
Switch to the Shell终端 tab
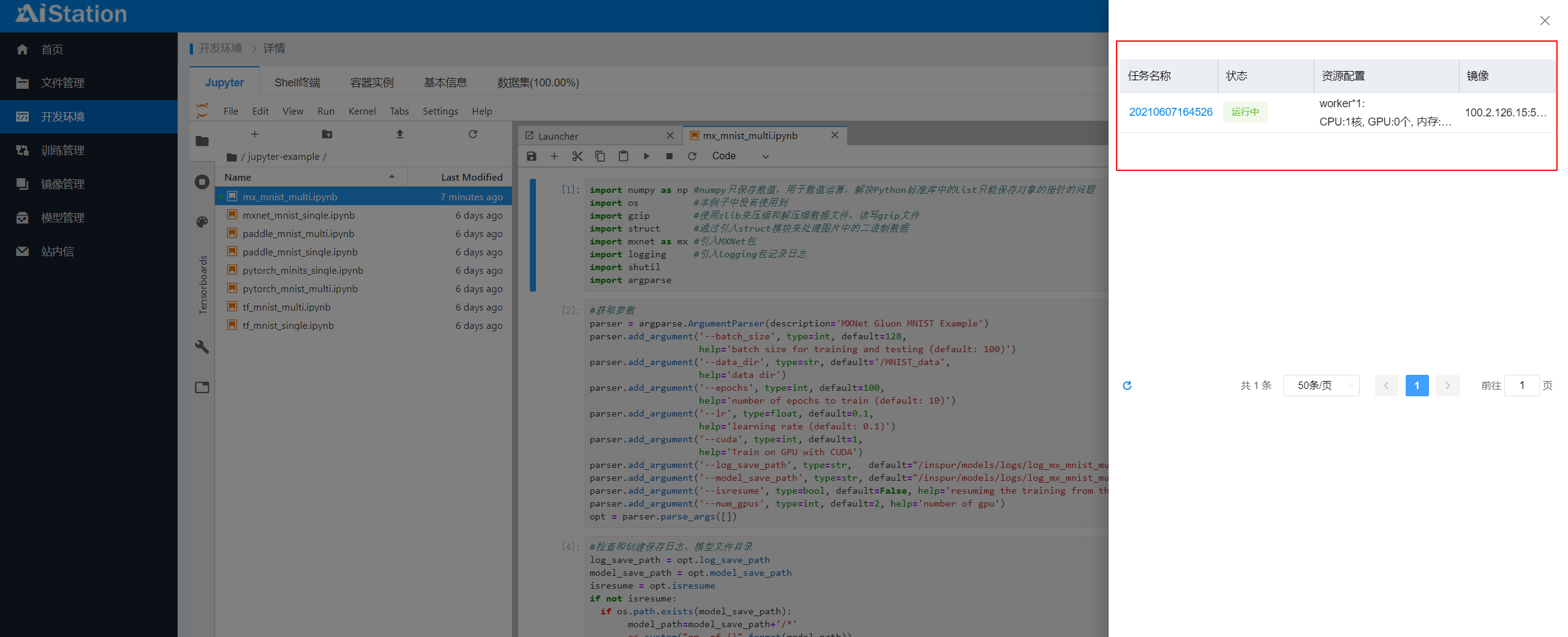(297, 82)
